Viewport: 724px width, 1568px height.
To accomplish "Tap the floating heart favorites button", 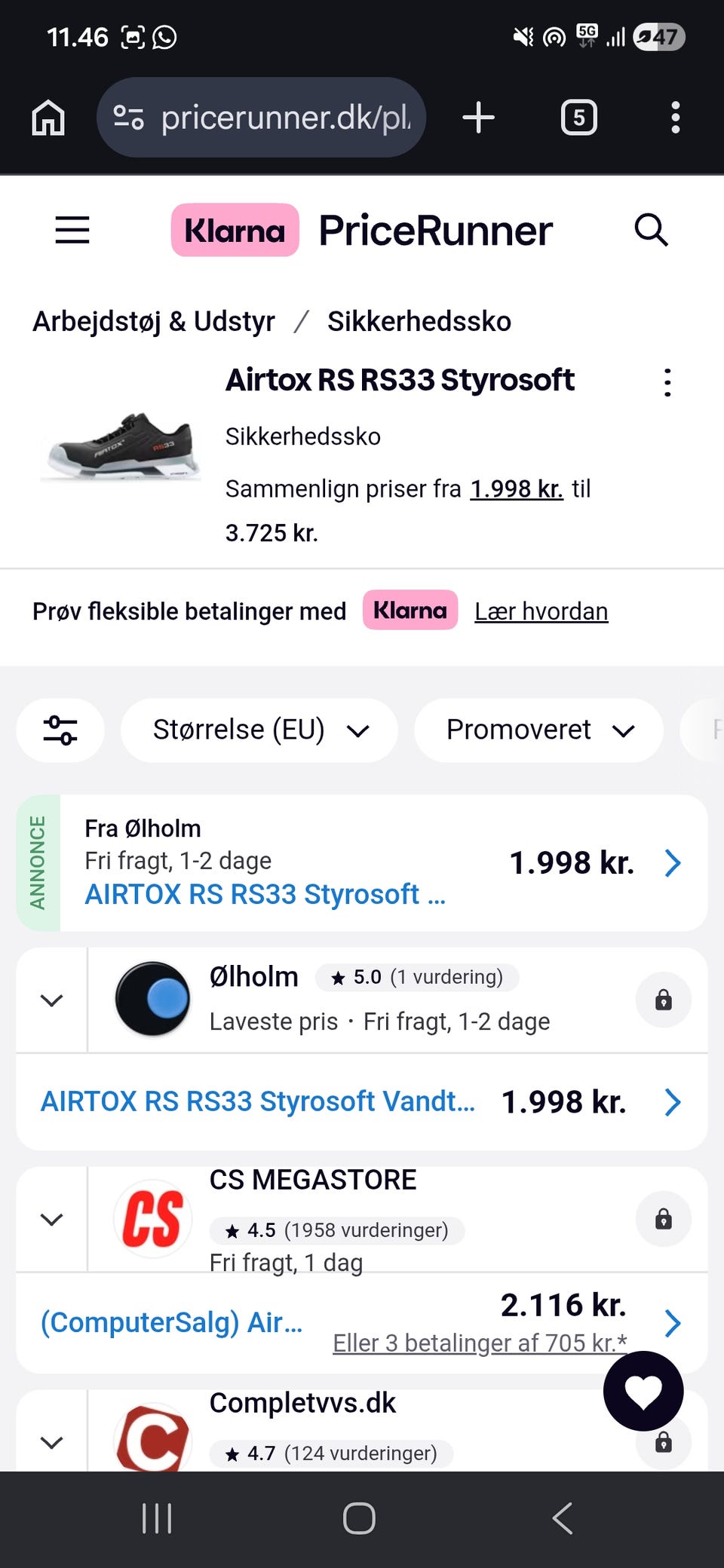I will pyautogui.click(x=643, y=1391).
